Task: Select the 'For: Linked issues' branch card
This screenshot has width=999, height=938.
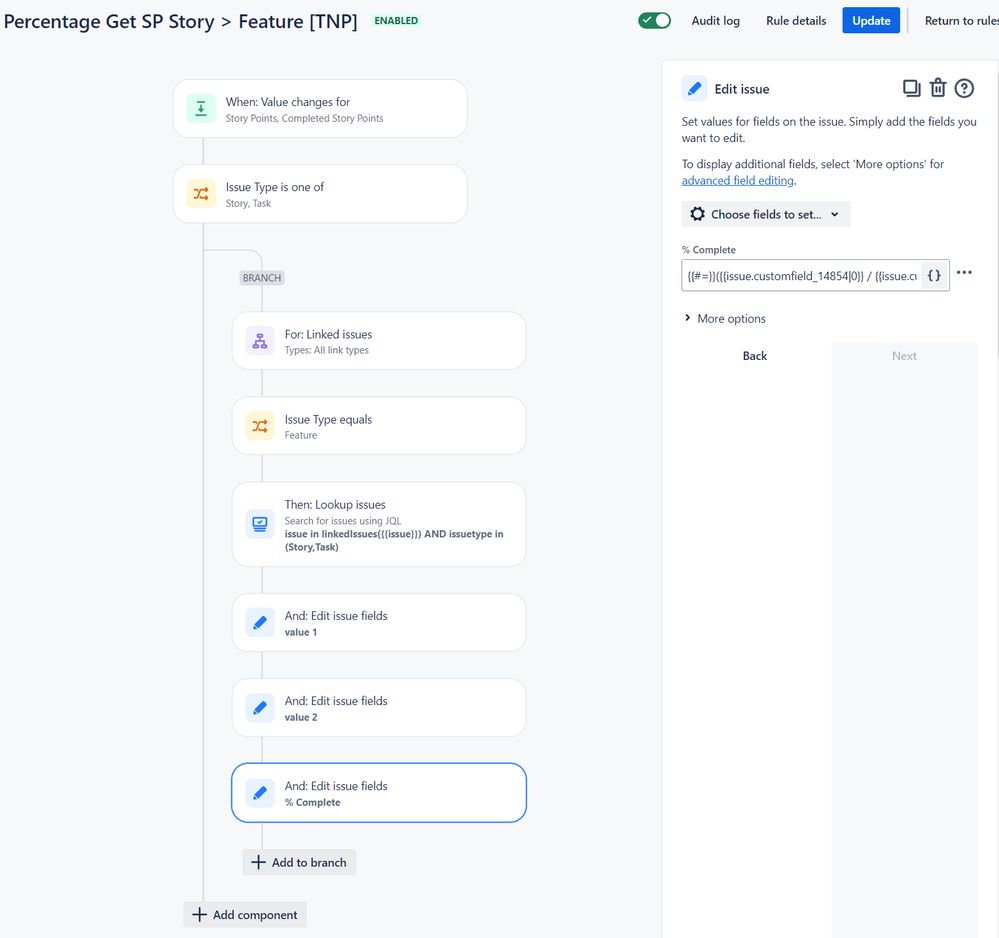Action: click(379, 341)
